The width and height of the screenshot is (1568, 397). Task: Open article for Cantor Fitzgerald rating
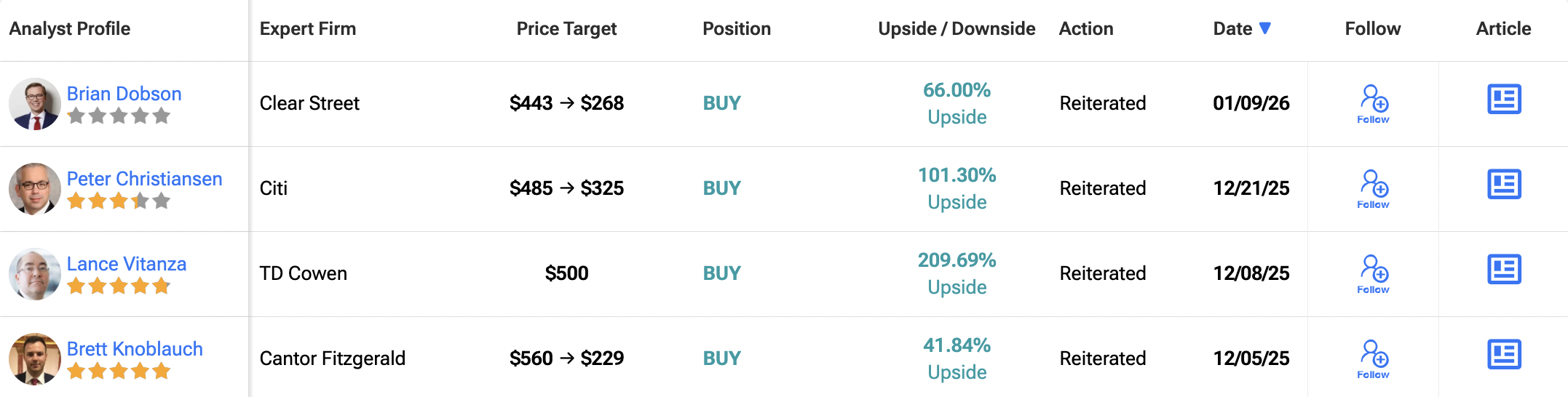(1504, 355)
